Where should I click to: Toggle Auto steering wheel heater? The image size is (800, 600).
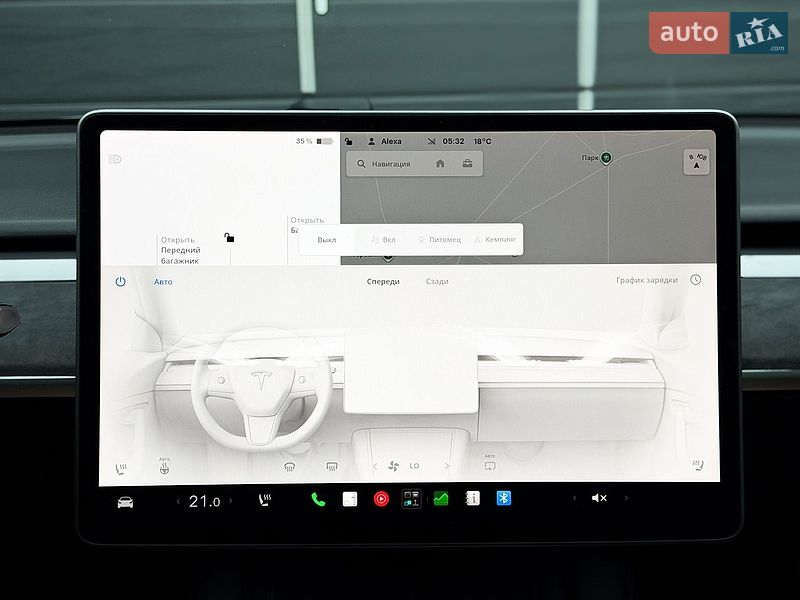[164, 466]
